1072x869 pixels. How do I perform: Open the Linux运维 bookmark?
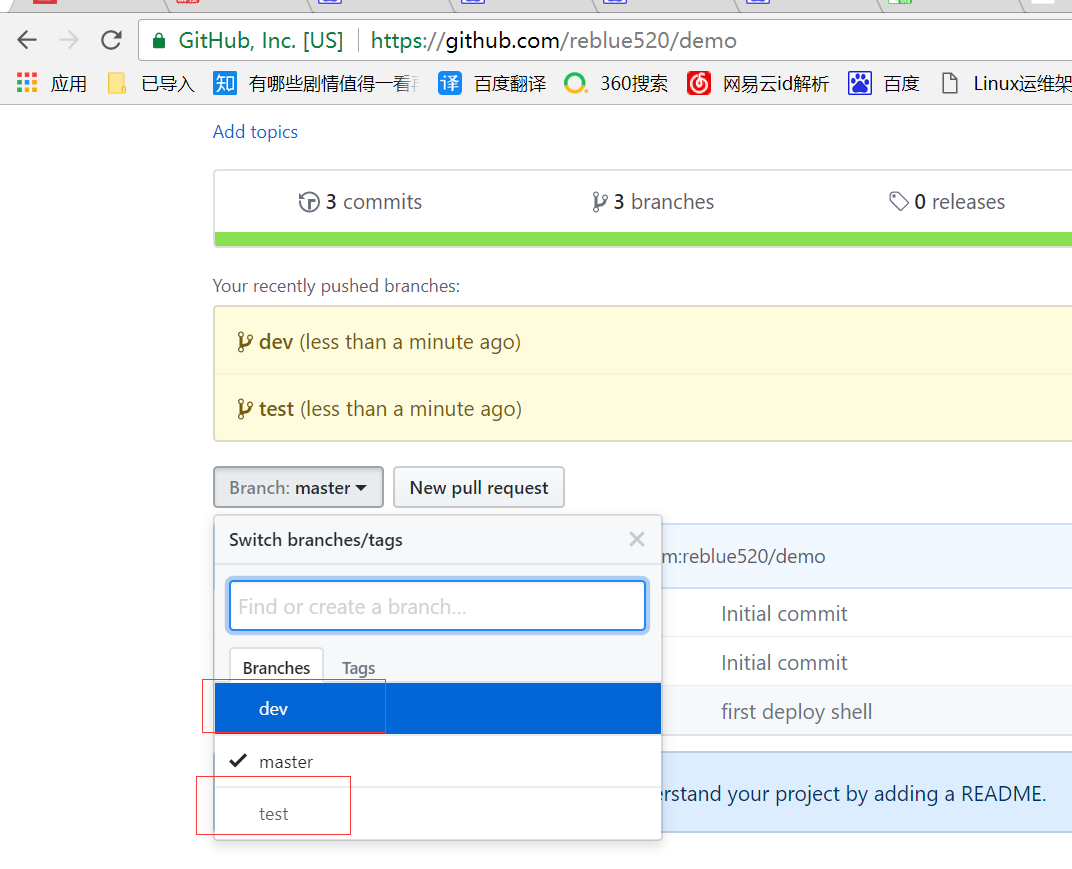[x=1005, y=83]
